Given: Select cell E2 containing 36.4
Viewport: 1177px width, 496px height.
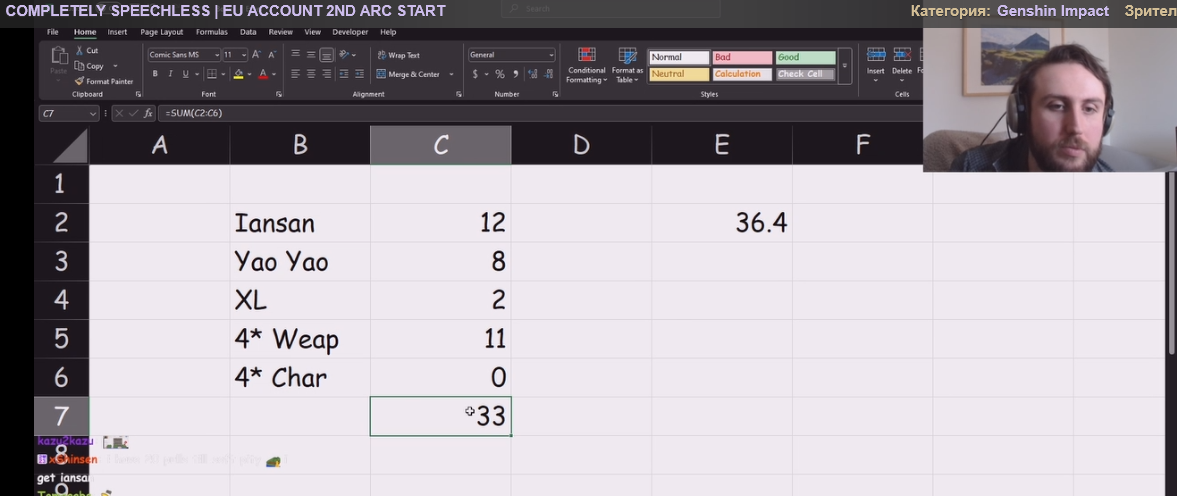Looking at the screenshot, I should (721, 223).
